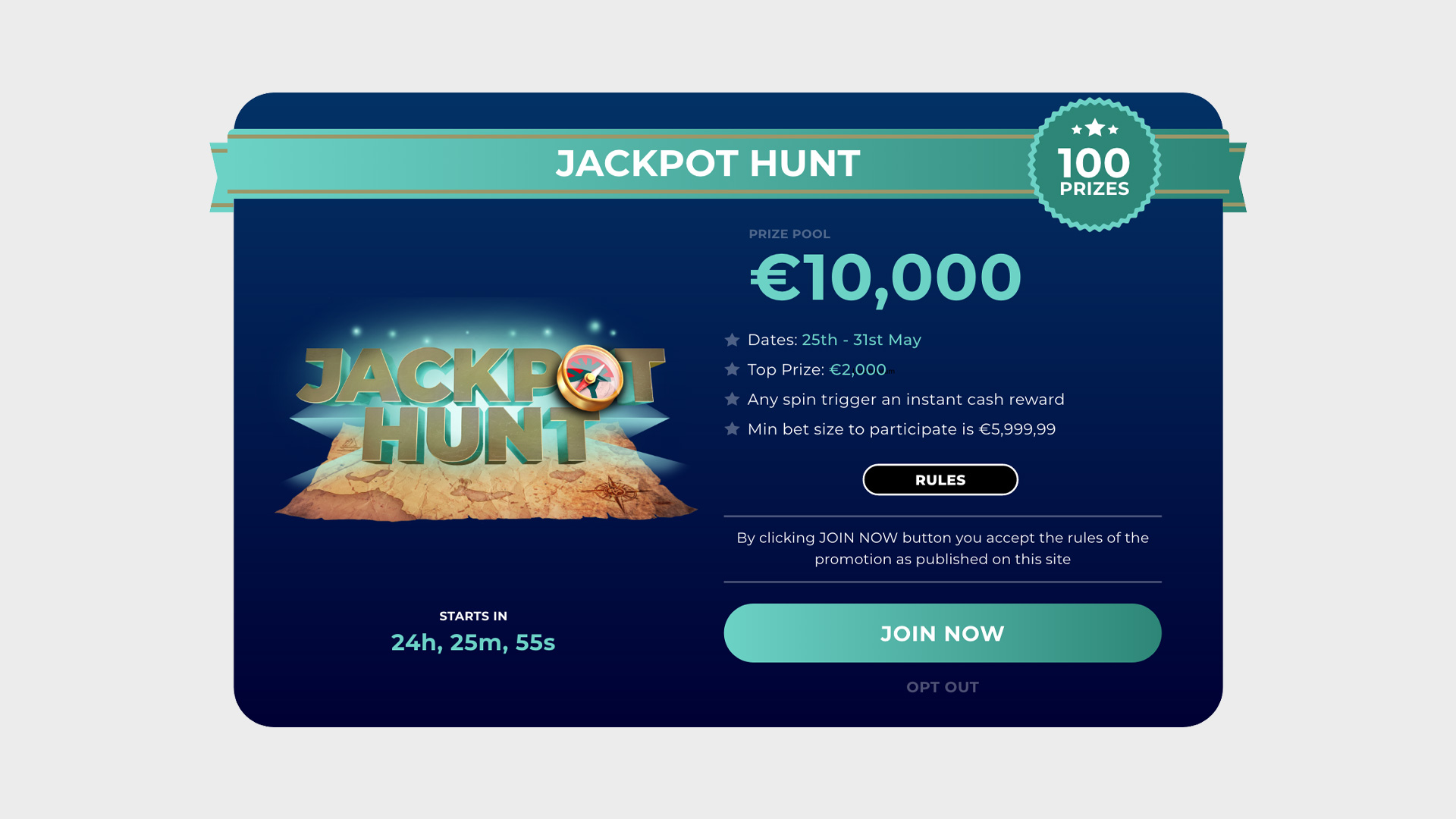
Task: Click the star bullet beside the spin reward line
Action: pyautogui.click(x=732, y=400)
